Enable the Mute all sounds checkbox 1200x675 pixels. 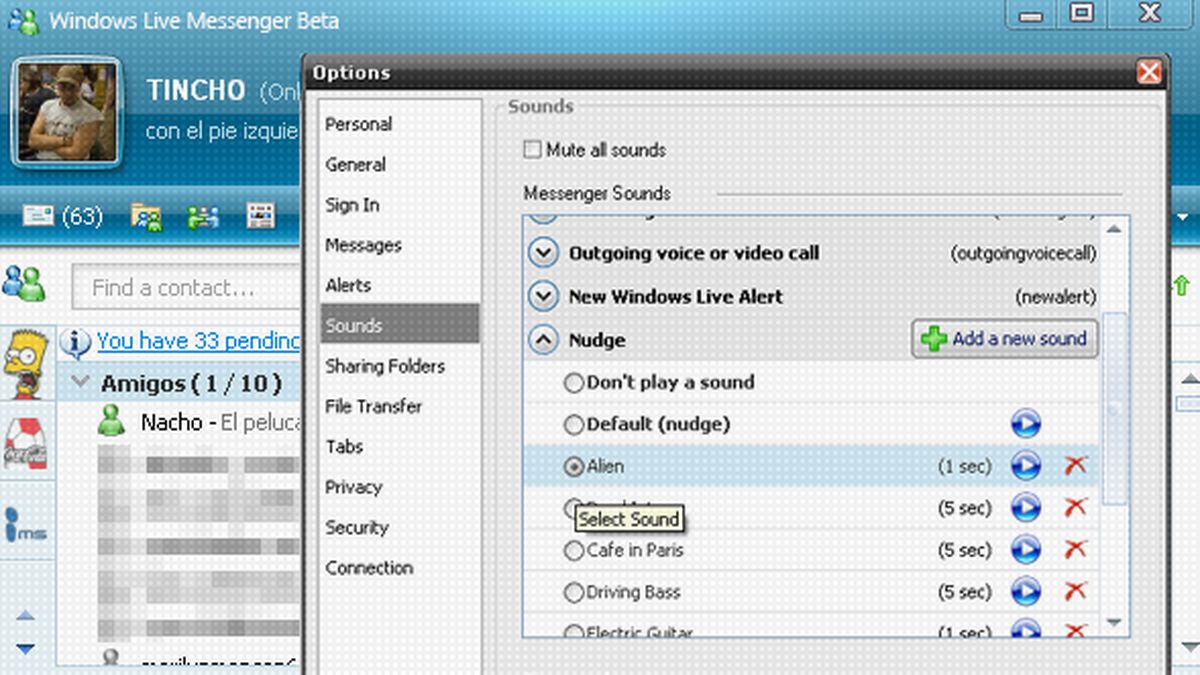click(x=533, y=150)
